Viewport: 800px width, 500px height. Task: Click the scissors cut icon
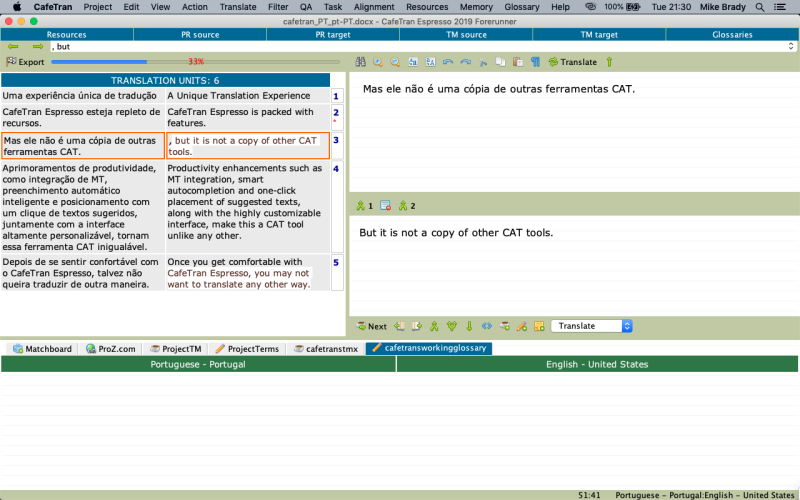(483, 62)
